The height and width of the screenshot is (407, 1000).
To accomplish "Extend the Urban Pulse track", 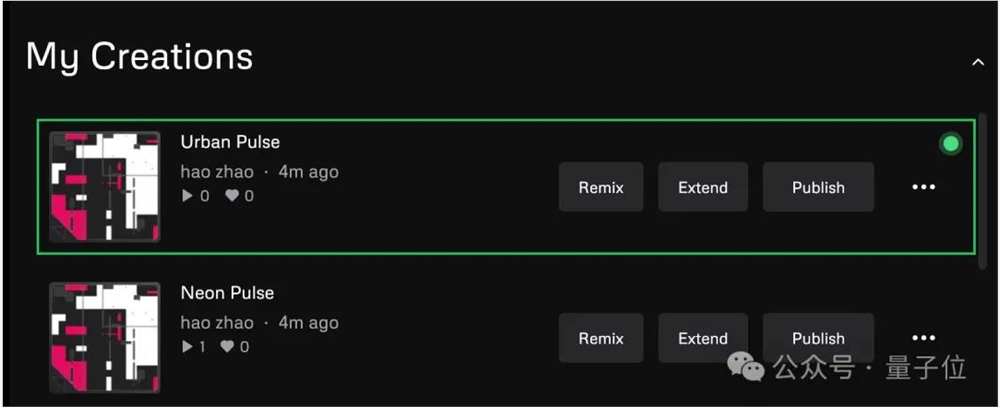I will (x=703, y=187).
